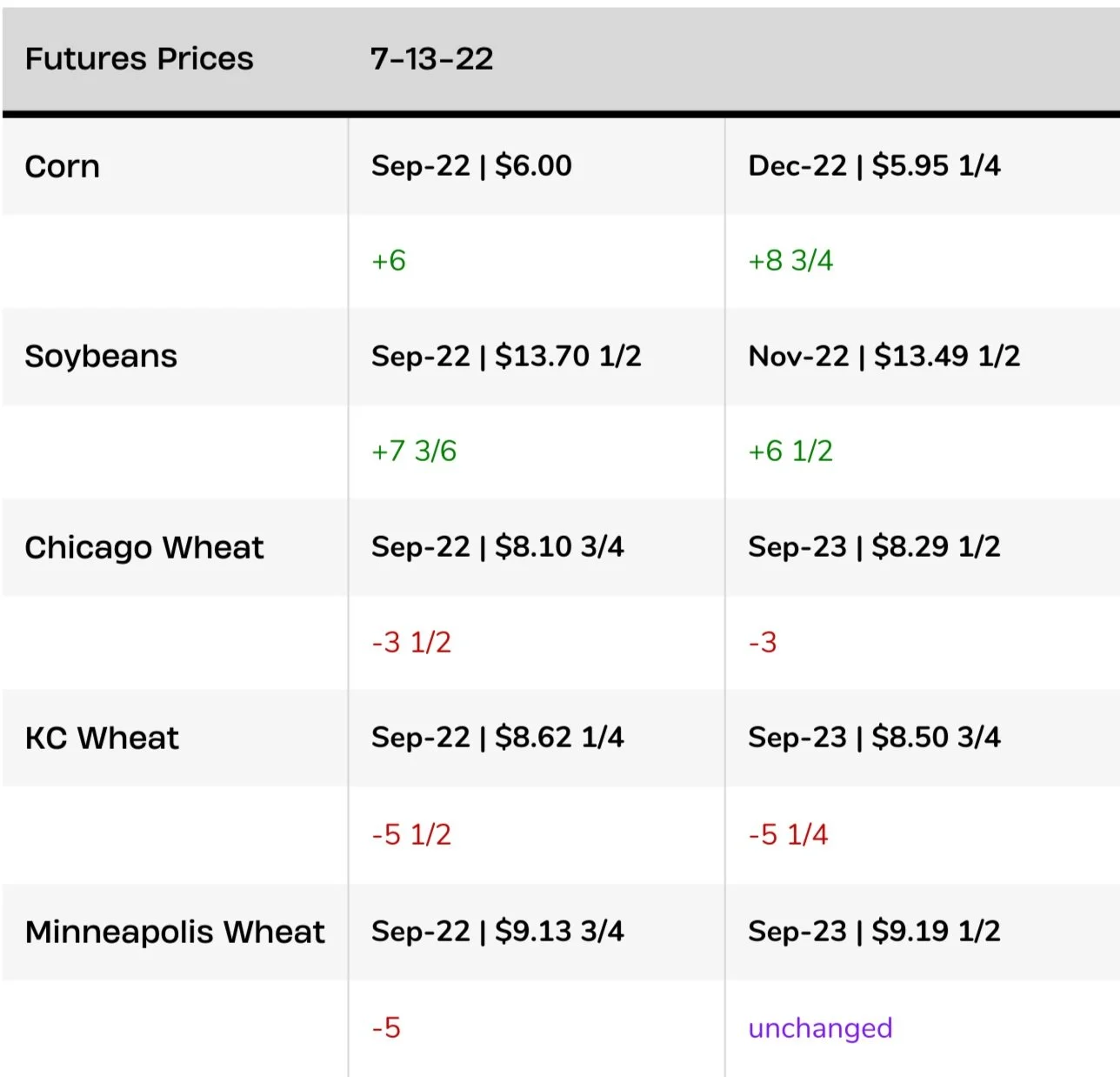The image size is (1120, 1077).
Task: Select the red -3 1/2 change
Action: tap(411, 643)
